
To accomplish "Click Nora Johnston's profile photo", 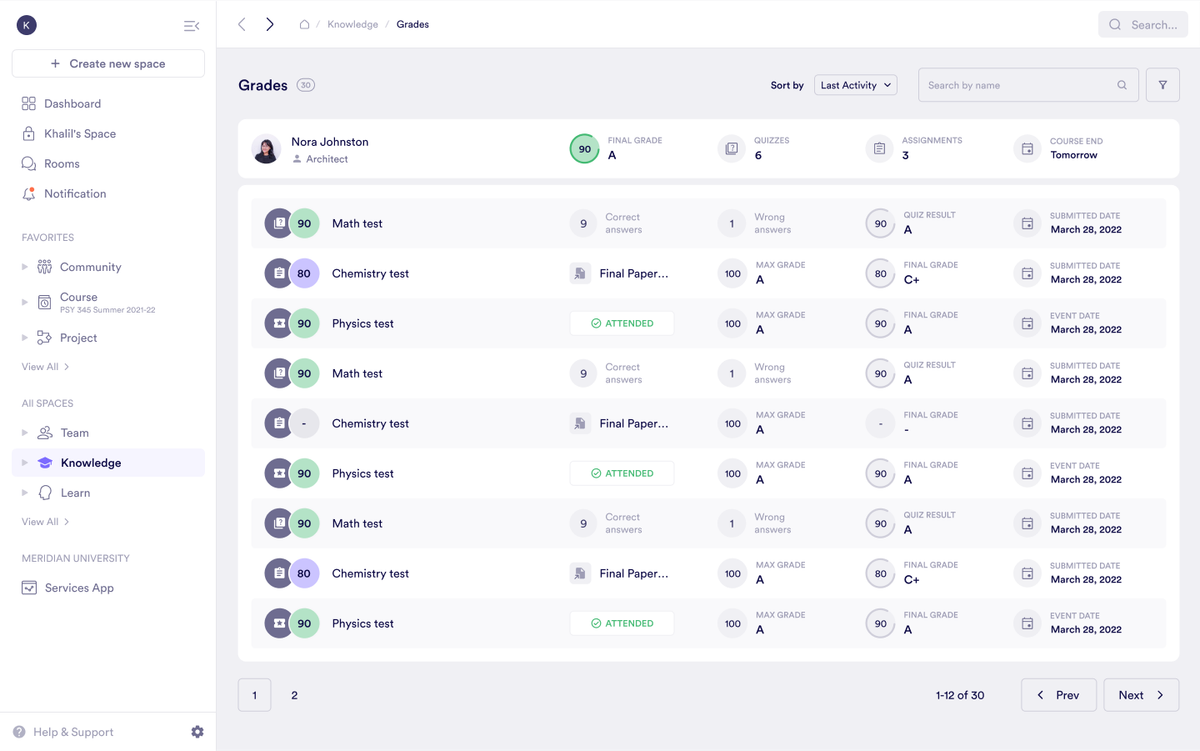I will coord(266,149).
